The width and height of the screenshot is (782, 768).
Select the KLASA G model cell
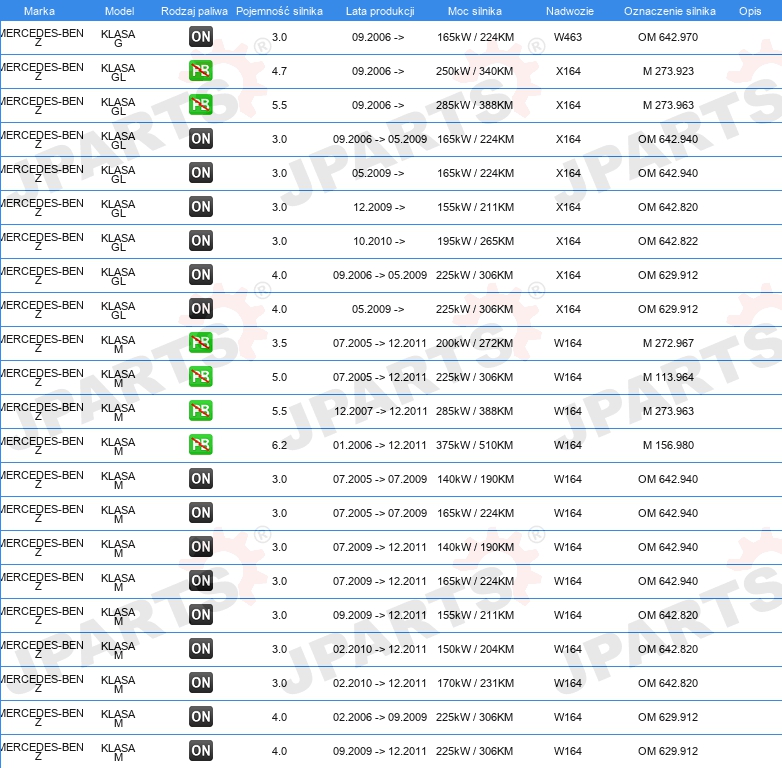pyautogui.click(x=118, y=38)
